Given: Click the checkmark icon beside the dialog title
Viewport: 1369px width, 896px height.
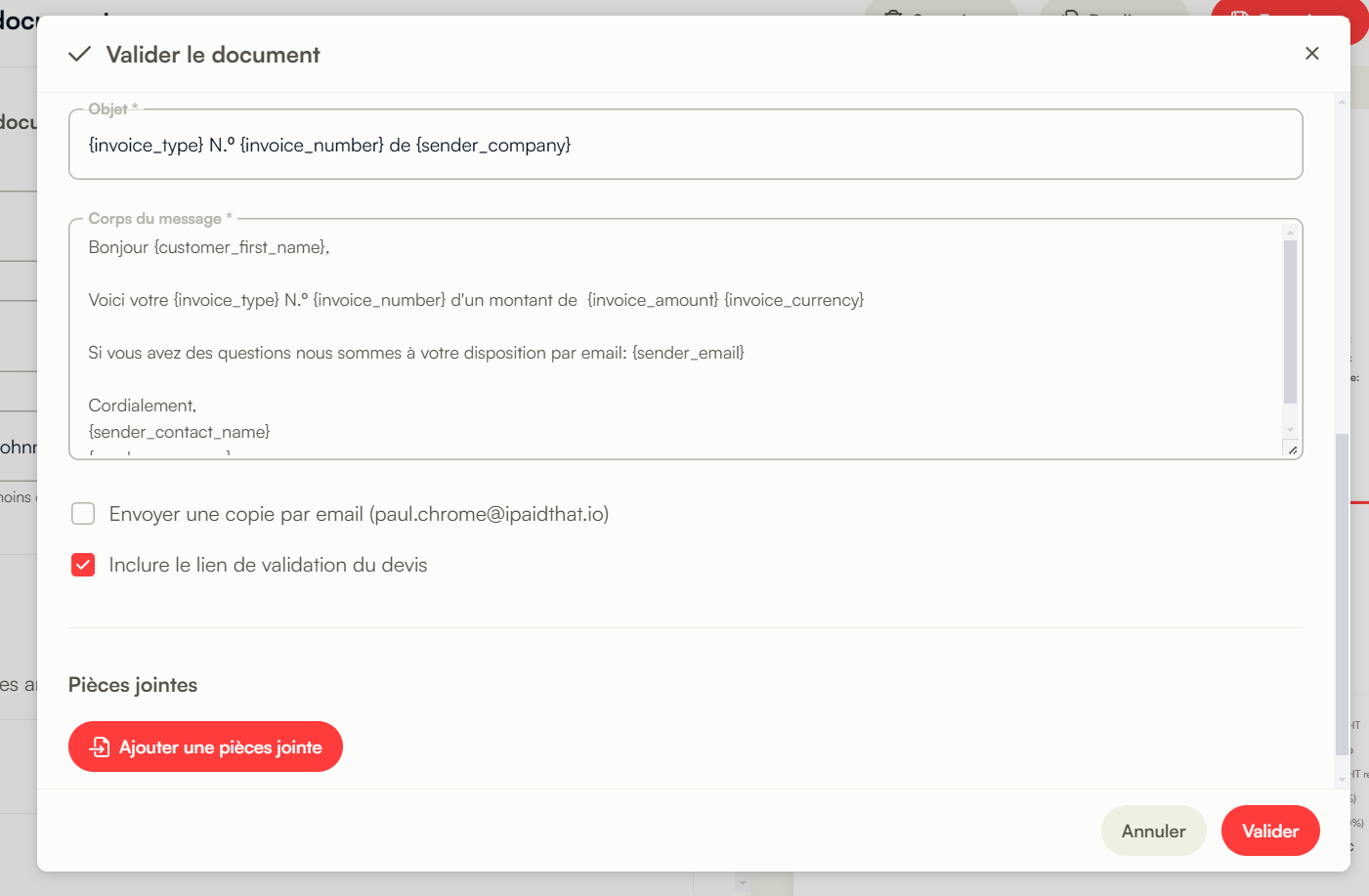Looking at the screenshot, I should coord(80,55).
